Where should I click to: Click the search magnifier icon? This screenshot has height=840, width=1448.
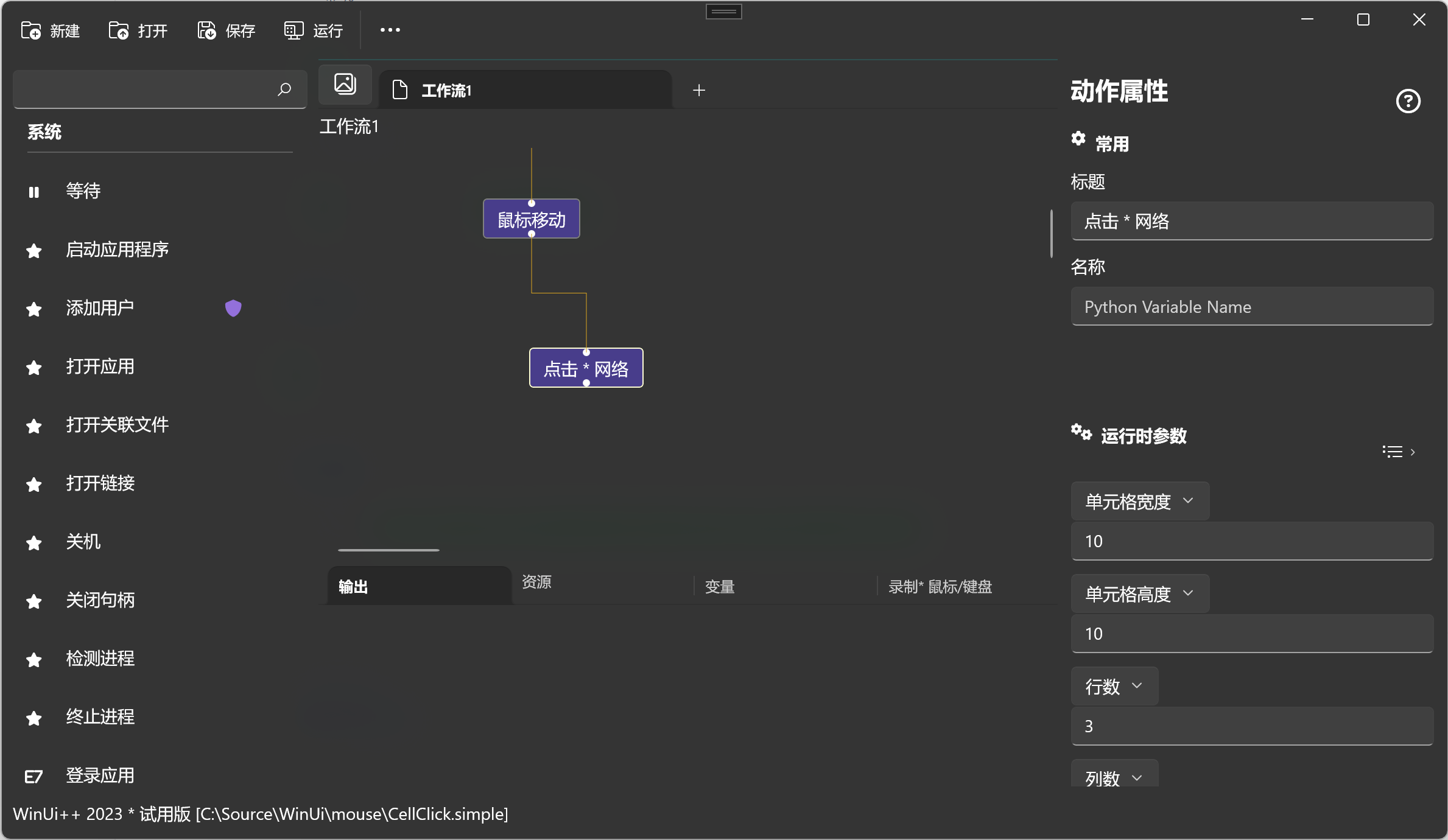[x=284, y=89]
